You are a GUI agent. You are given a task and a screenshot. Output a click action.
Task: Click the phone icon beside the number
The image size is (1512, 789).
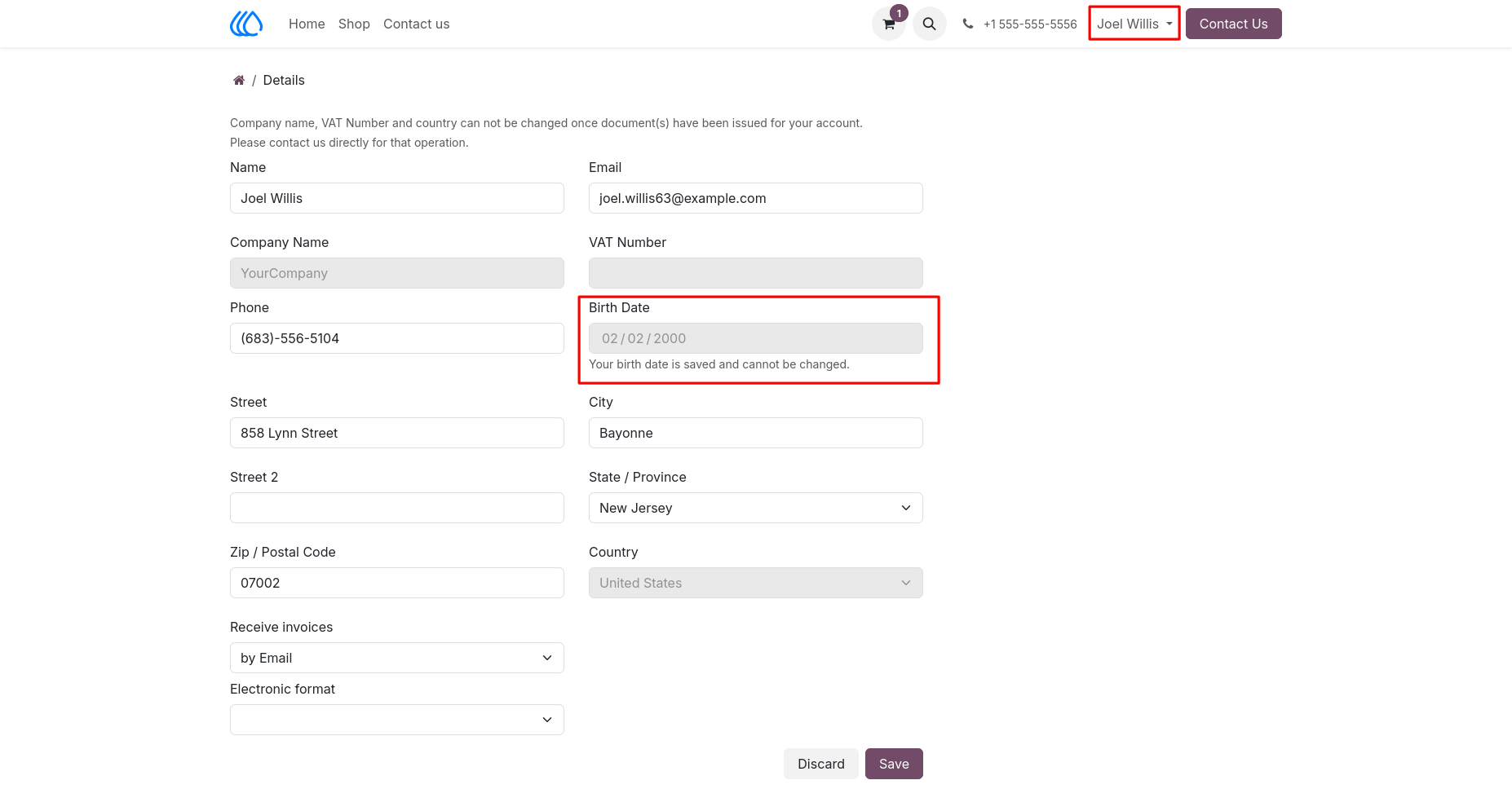pyautogui.click(x=968, y=24)
